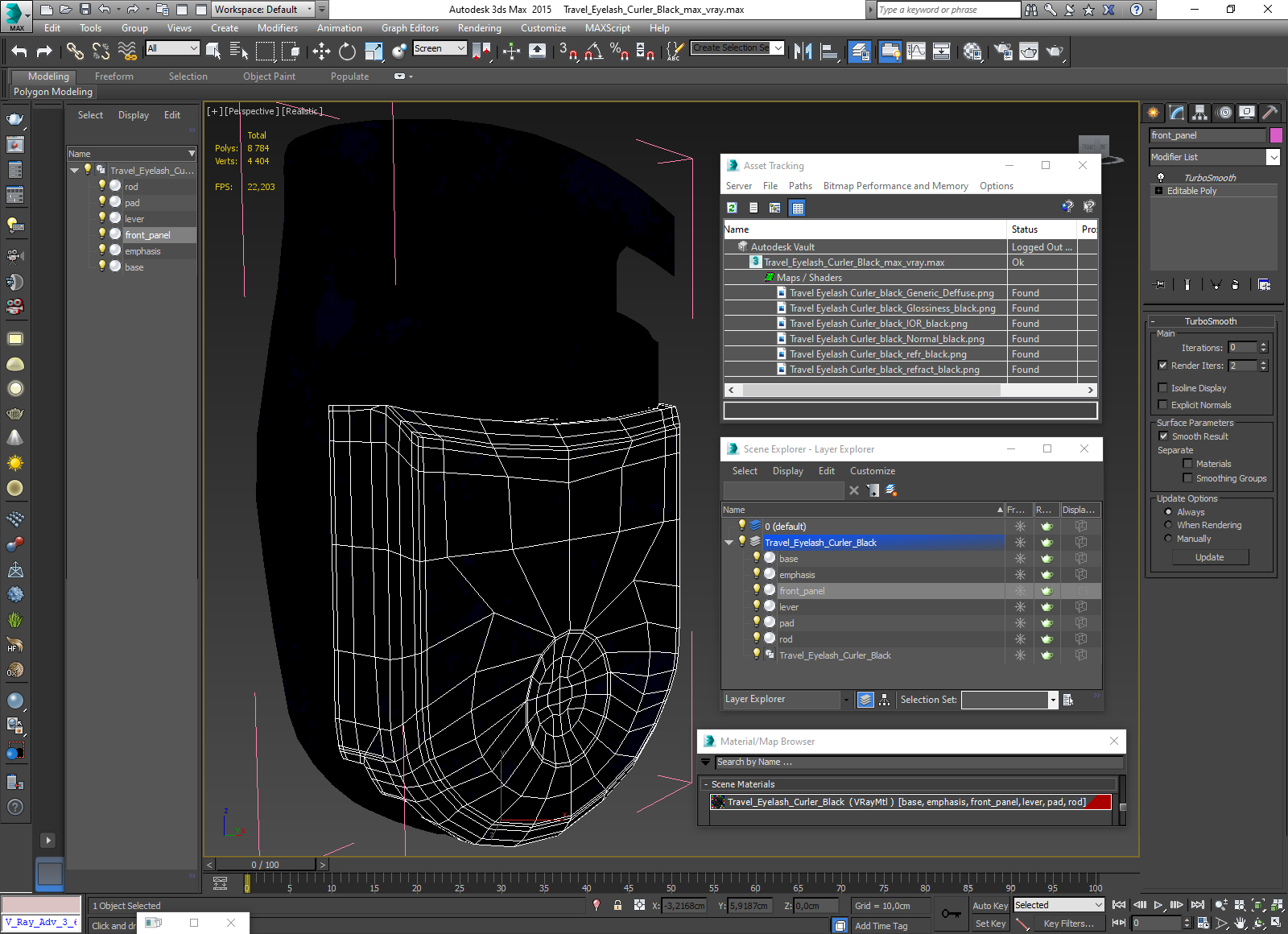This screenshot has width=1288, height=934.
Task: Click the front_panel object color swatch
Action: click(x=1276, y=135)
